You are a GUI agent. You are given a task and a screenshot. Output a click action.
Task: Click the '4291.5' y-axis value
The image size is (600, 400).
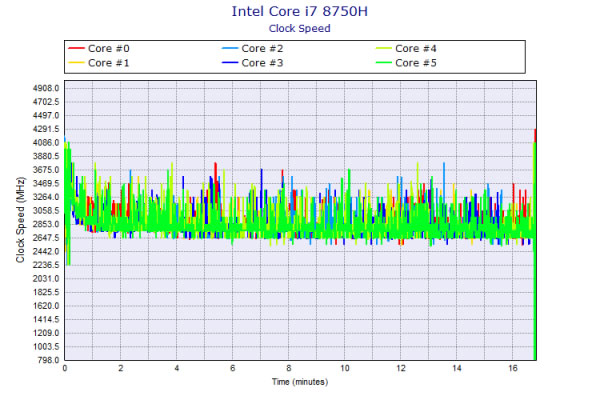pos(46,129)
